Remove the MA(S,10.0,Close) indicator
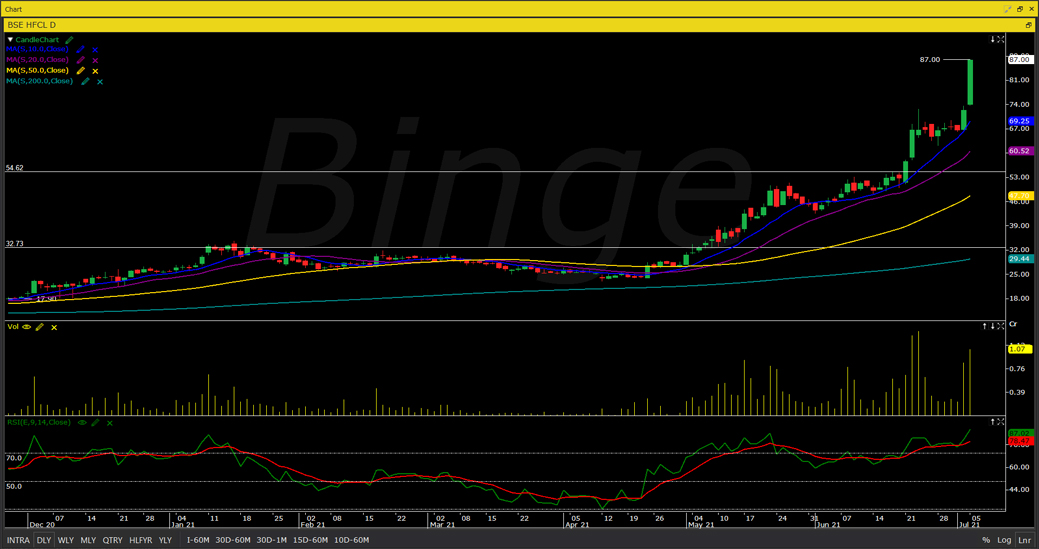 tap(95, 50)
